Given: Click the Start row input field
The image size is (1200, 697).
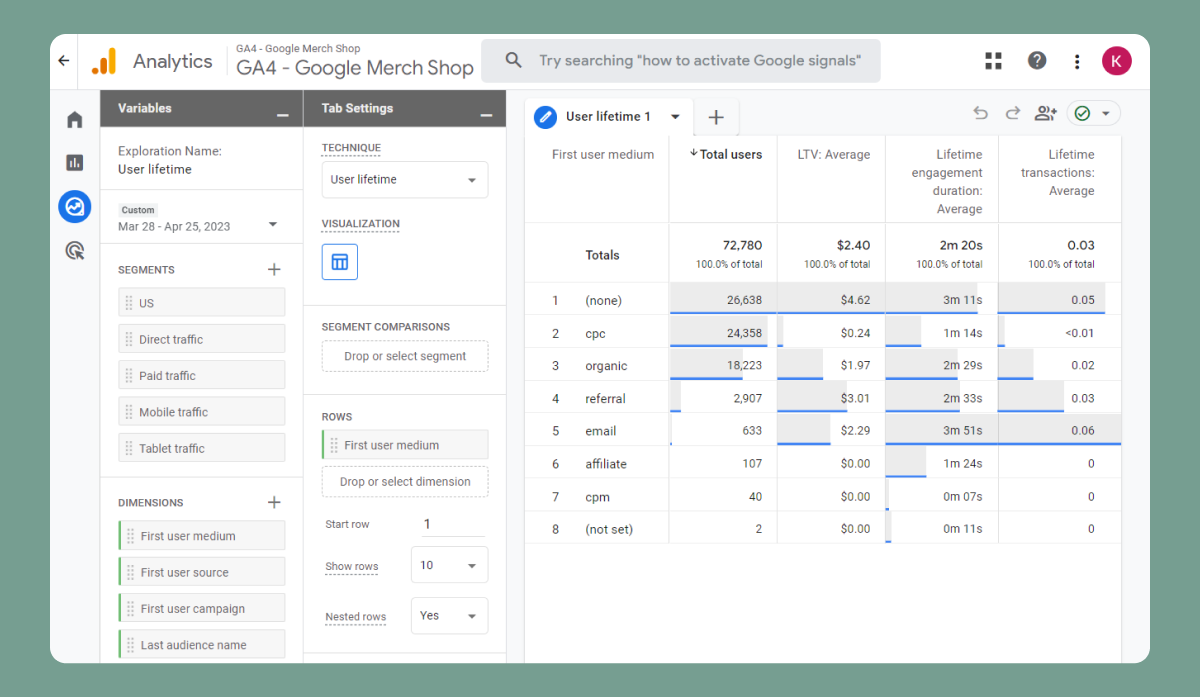Looking at the screenshot, I should coord(453,524).
